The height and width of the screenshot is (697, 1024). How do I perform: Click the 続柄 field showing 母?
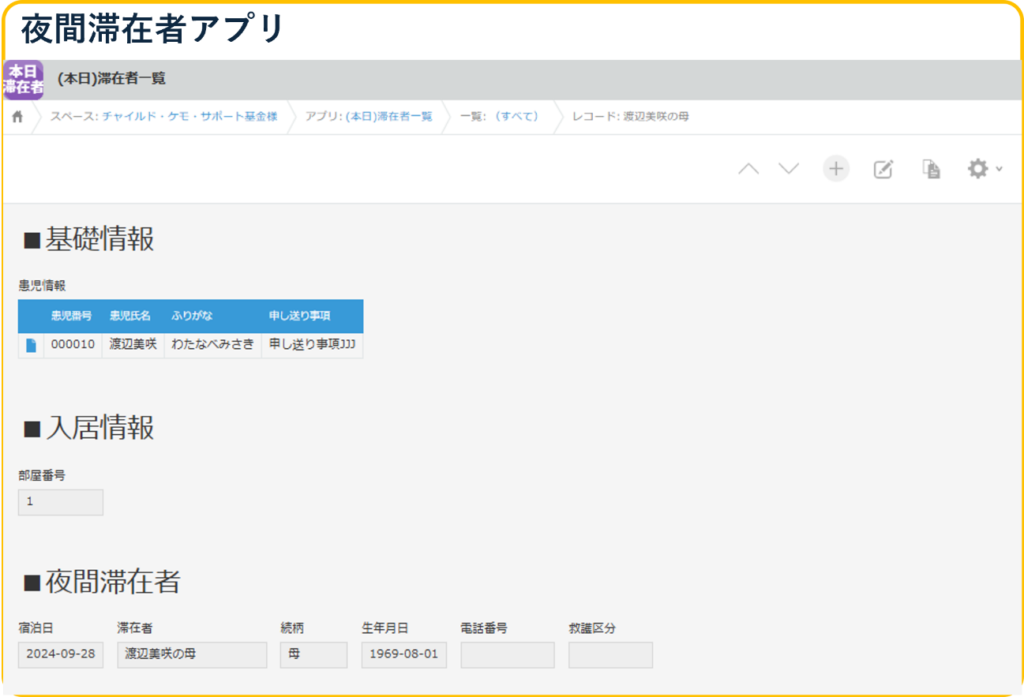(313, 655)
